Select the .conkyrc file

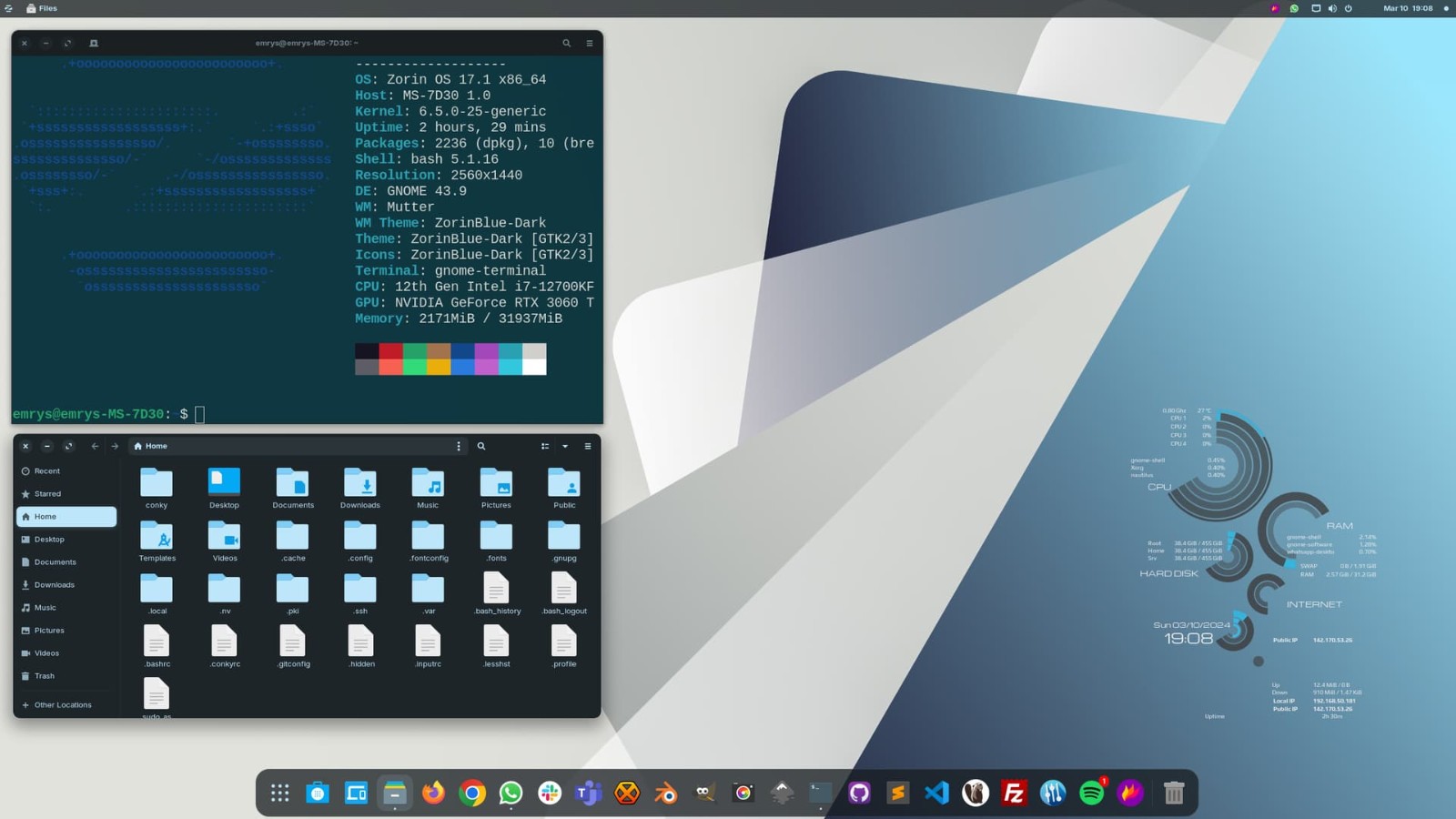point(224,647)
